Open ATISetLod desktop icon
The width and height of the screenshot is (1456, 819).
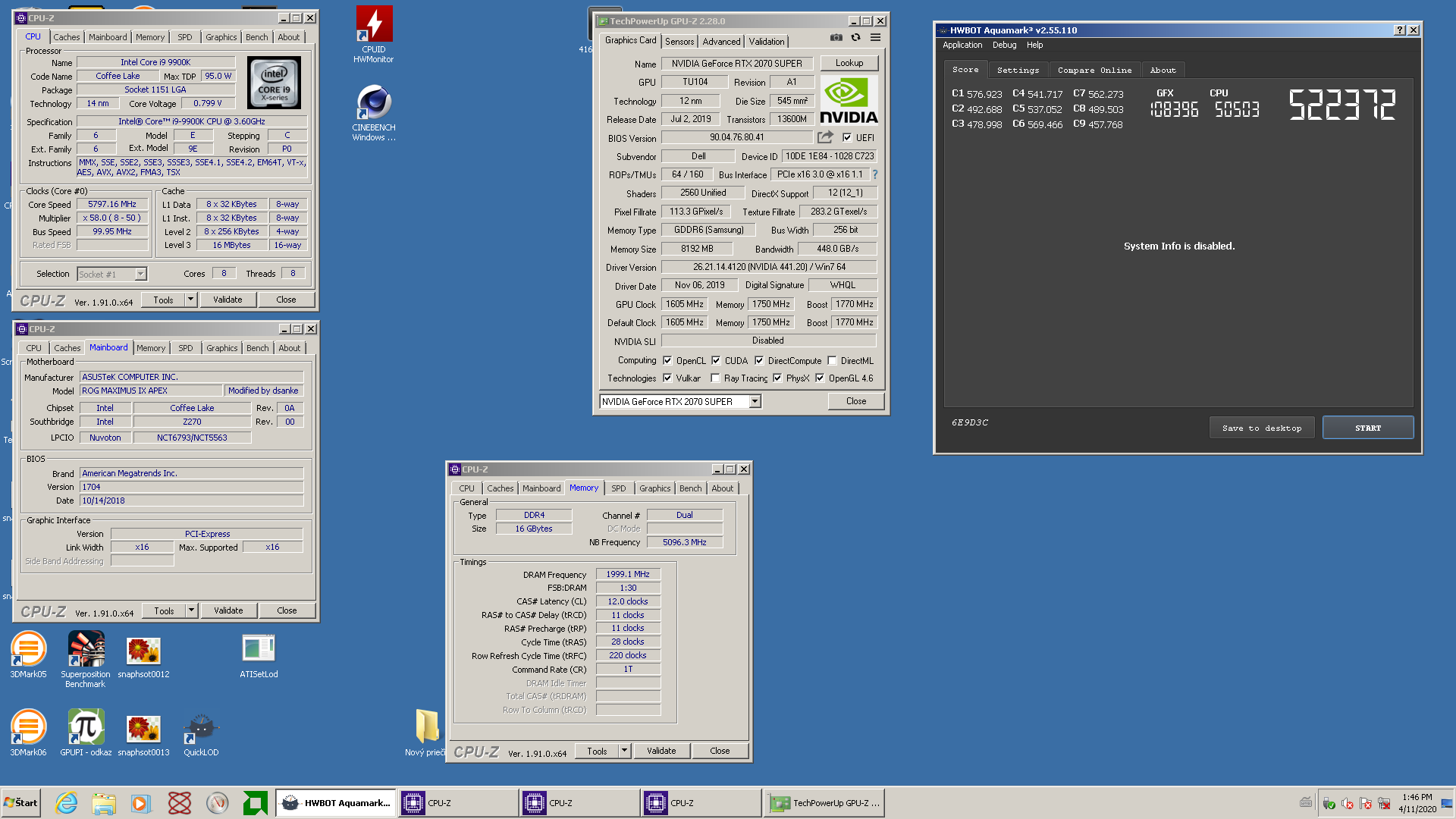[259, 657]
